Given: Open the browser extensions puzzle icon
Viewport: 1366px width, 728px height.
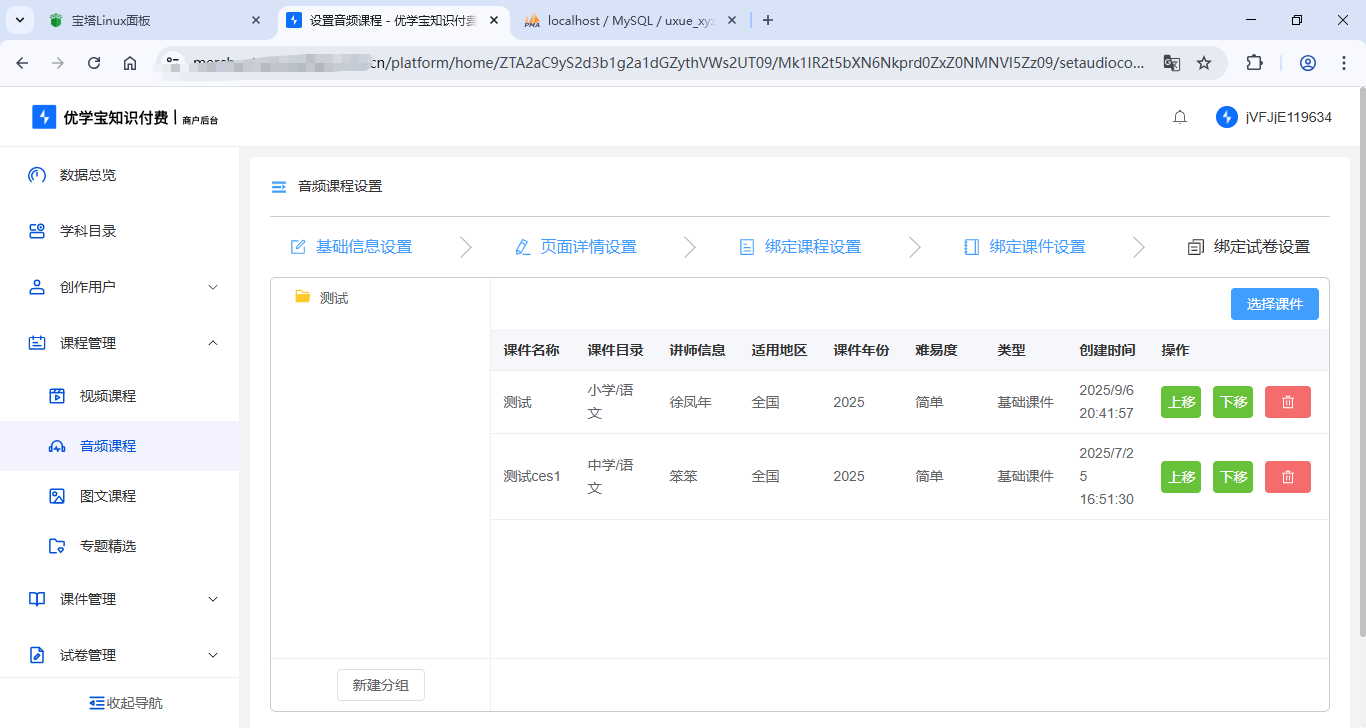Looking at the screenshot, I should (1254, 63).
